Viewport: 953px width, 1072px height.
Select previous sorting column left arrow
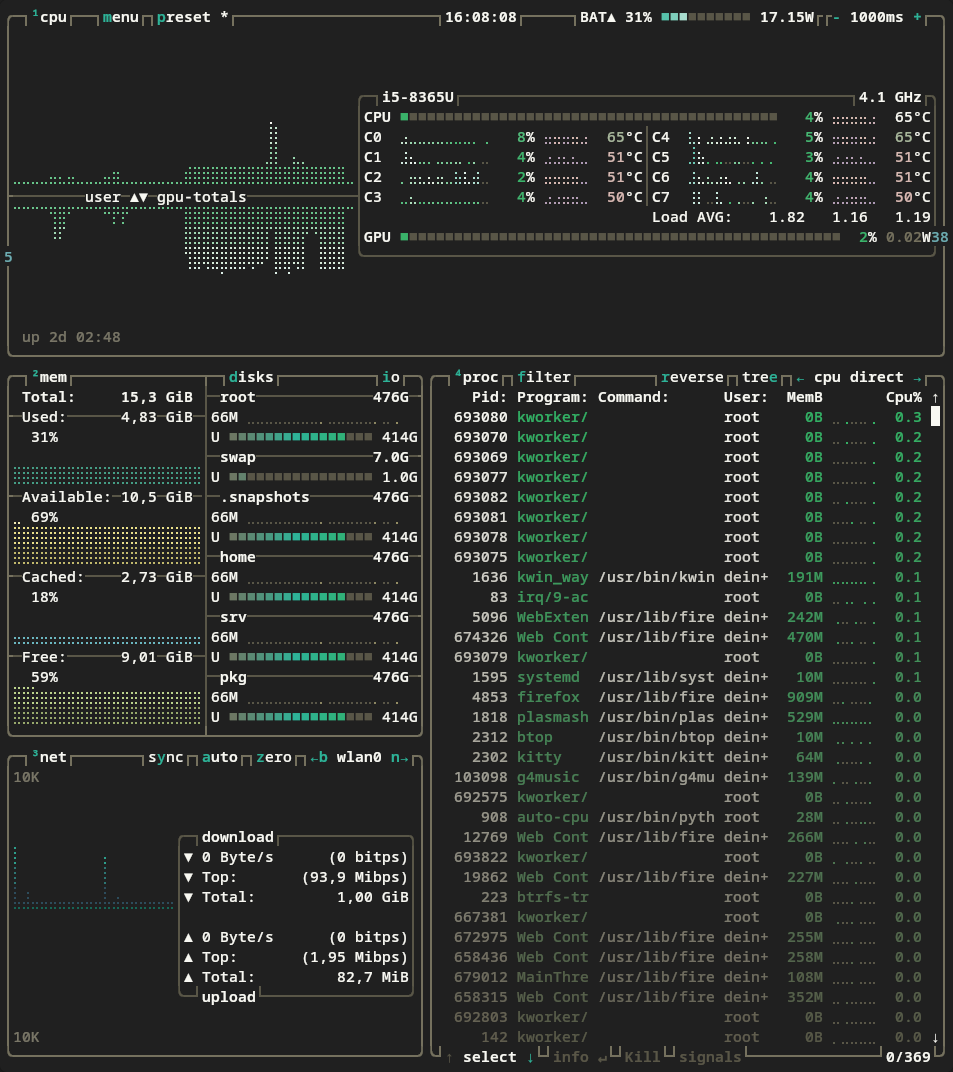(800, 377)
